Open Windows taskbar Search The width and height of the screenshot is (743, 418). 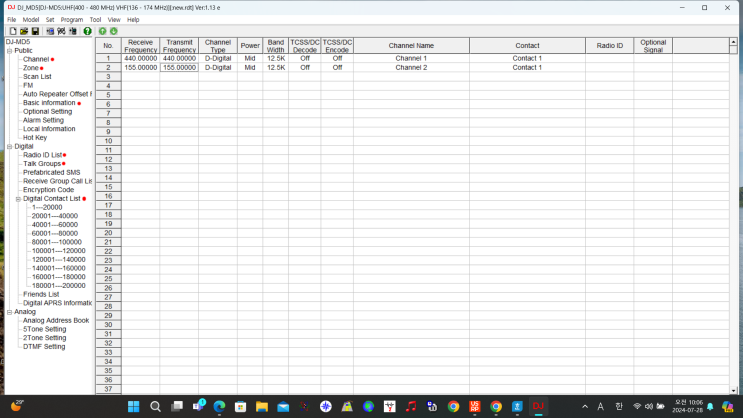(x=155, y=407)
